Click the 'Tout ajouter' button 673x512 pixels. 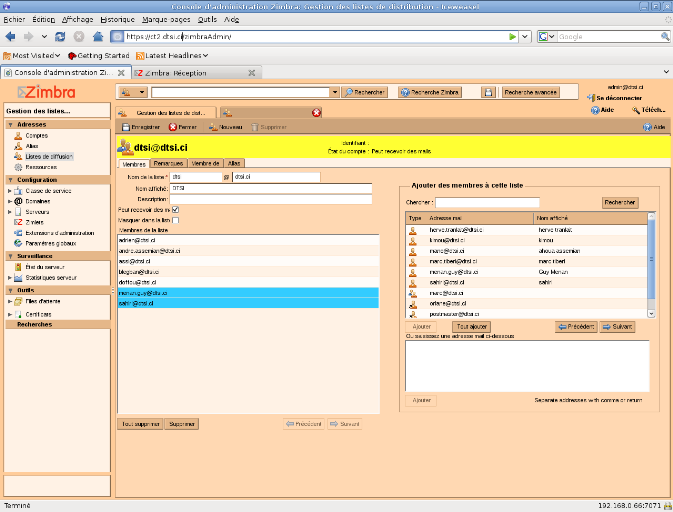coord(472,326)
